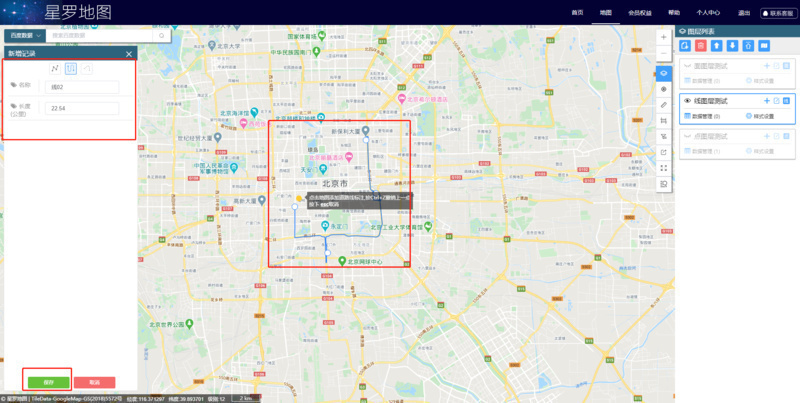800x403 pixels.
Task: Select the freehand polyline draw mode icon
Action: [x=55, y=68]
